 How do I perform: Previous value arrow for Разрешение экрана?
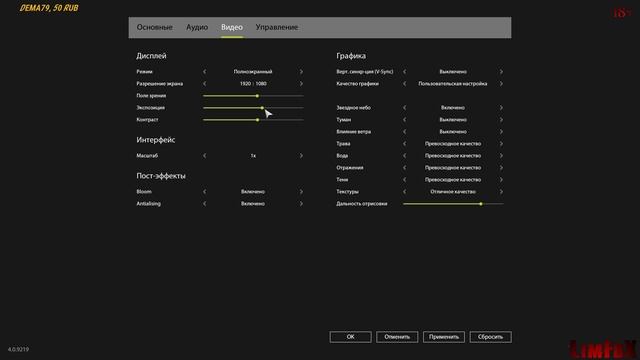tap(204, 84)
